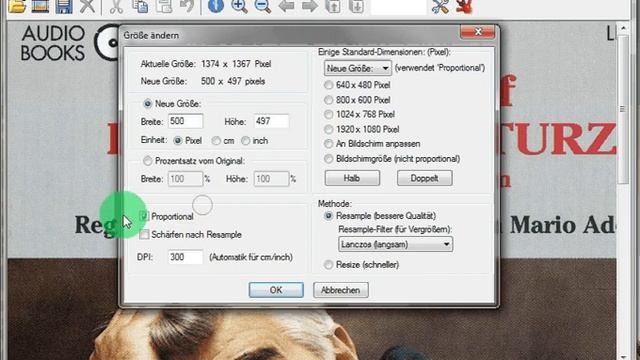Open a file with the folder icon
This screenshot has height=360, width=640.
pyautogui.click(x=17, y=6)
